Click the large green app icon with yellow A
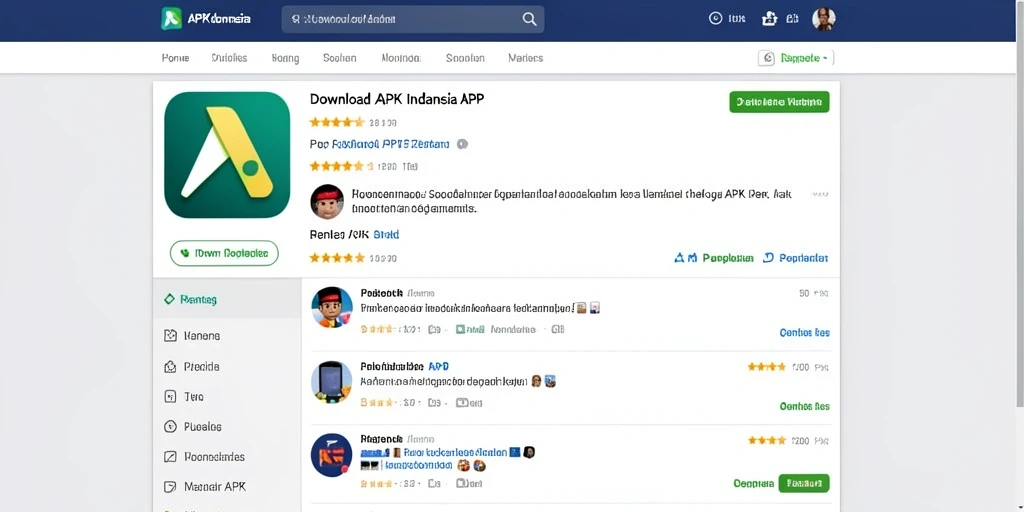1024x512 pixels. point(227,155)
